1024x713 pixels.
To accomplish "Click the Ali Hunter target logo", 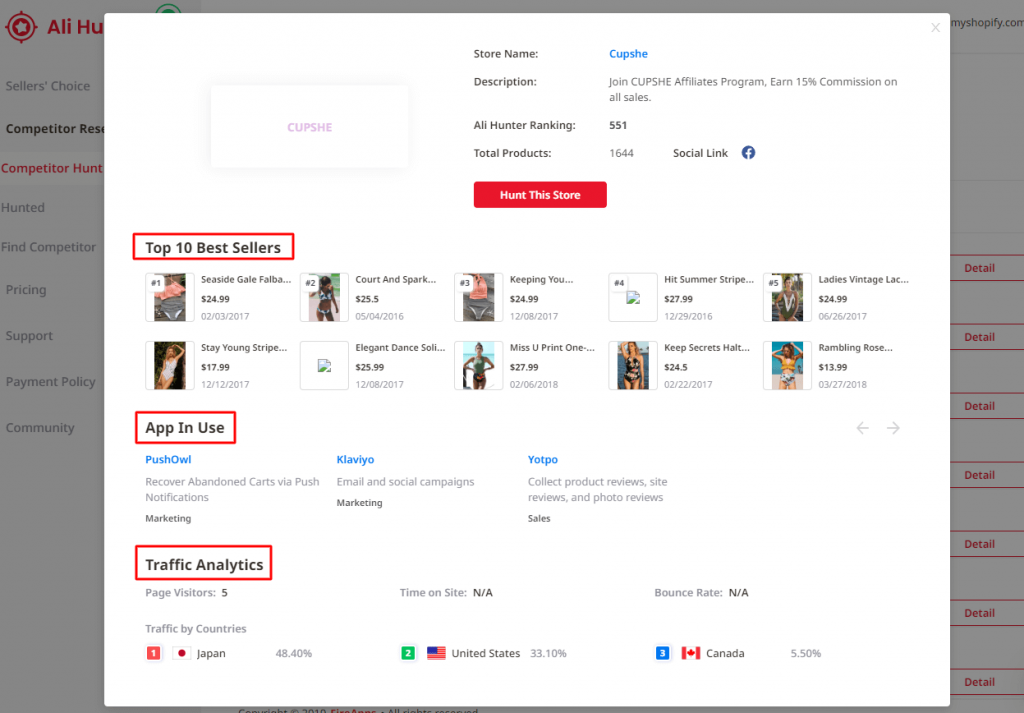I will click(x=21, y=27).
